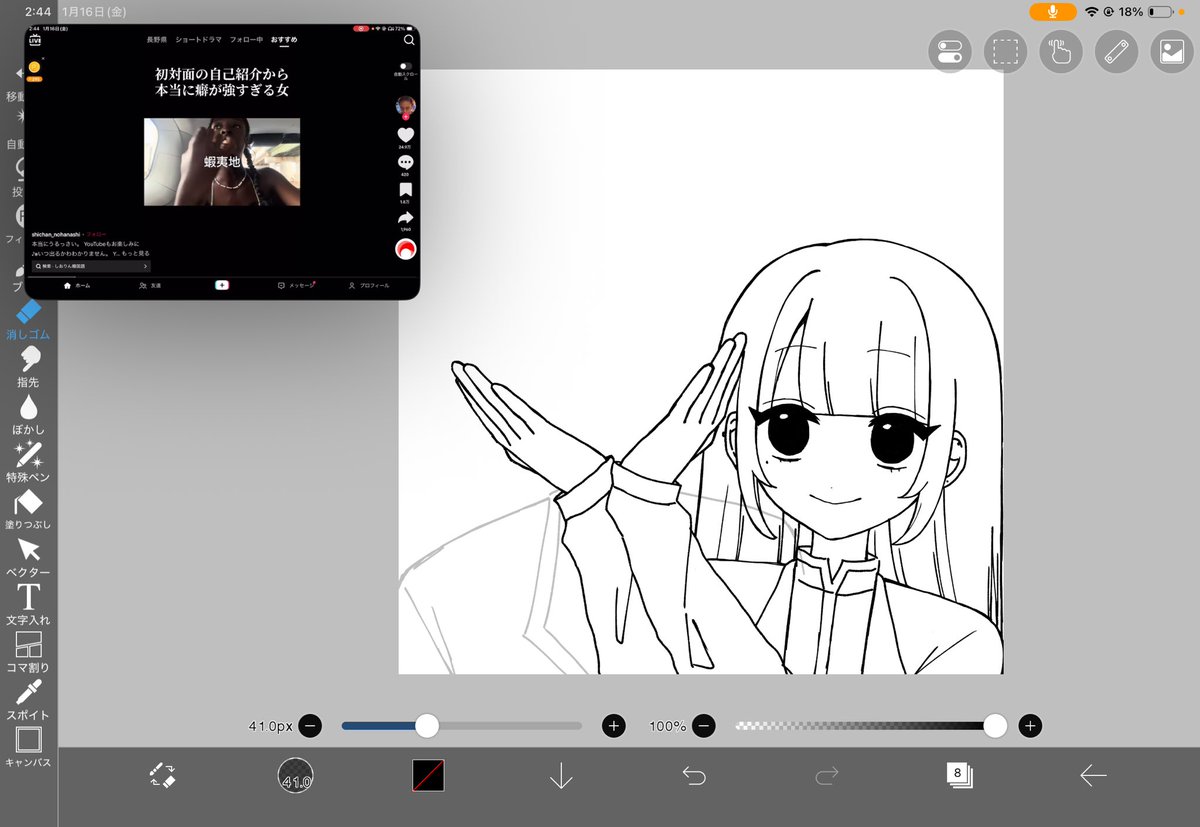Select the Bucket fill (塗りつぶし) tool
Screen dimensions: 1200x827
click(28, 509)
